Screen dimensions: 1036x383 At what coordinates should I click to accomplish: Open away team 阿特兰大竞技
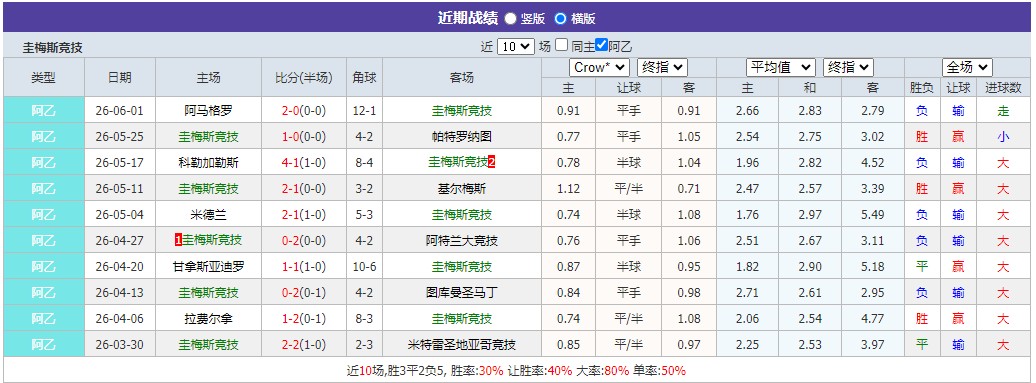pyautogui.click(x=461, y=240)
